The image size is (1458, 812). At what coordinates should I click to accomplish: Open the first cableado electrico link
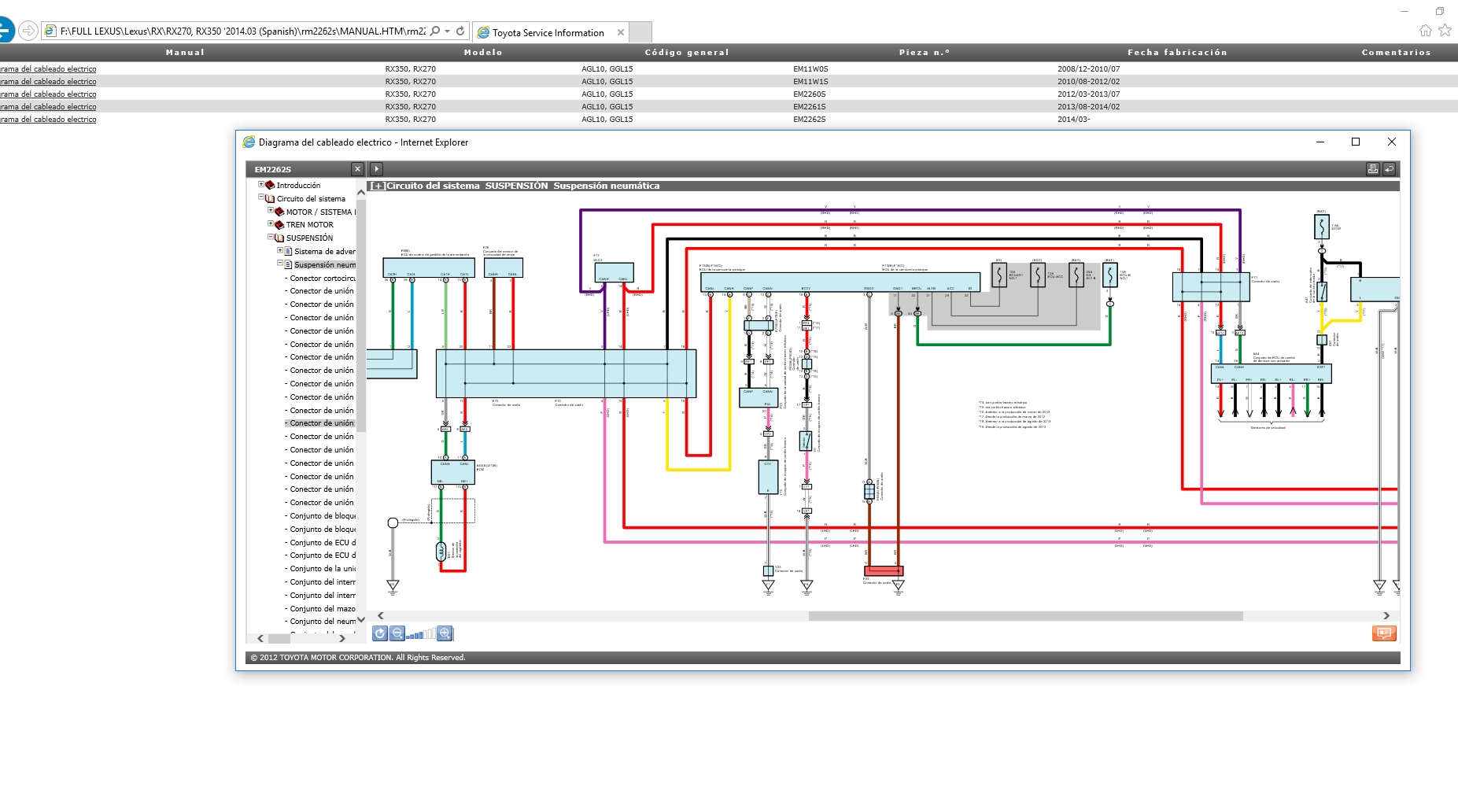(49, 69)
